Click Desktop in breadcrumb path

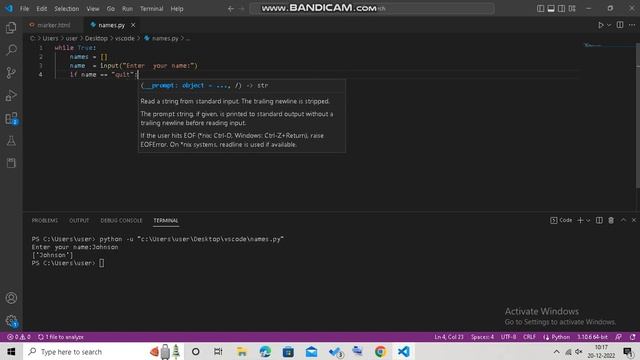(x=96, y=38)
